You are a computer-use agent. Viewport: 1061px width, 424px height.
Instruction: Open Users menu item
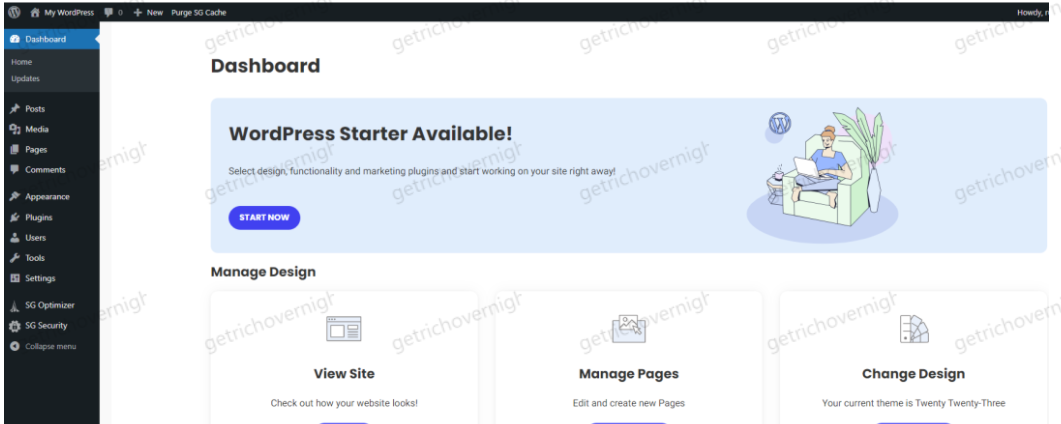pos(35,238)
